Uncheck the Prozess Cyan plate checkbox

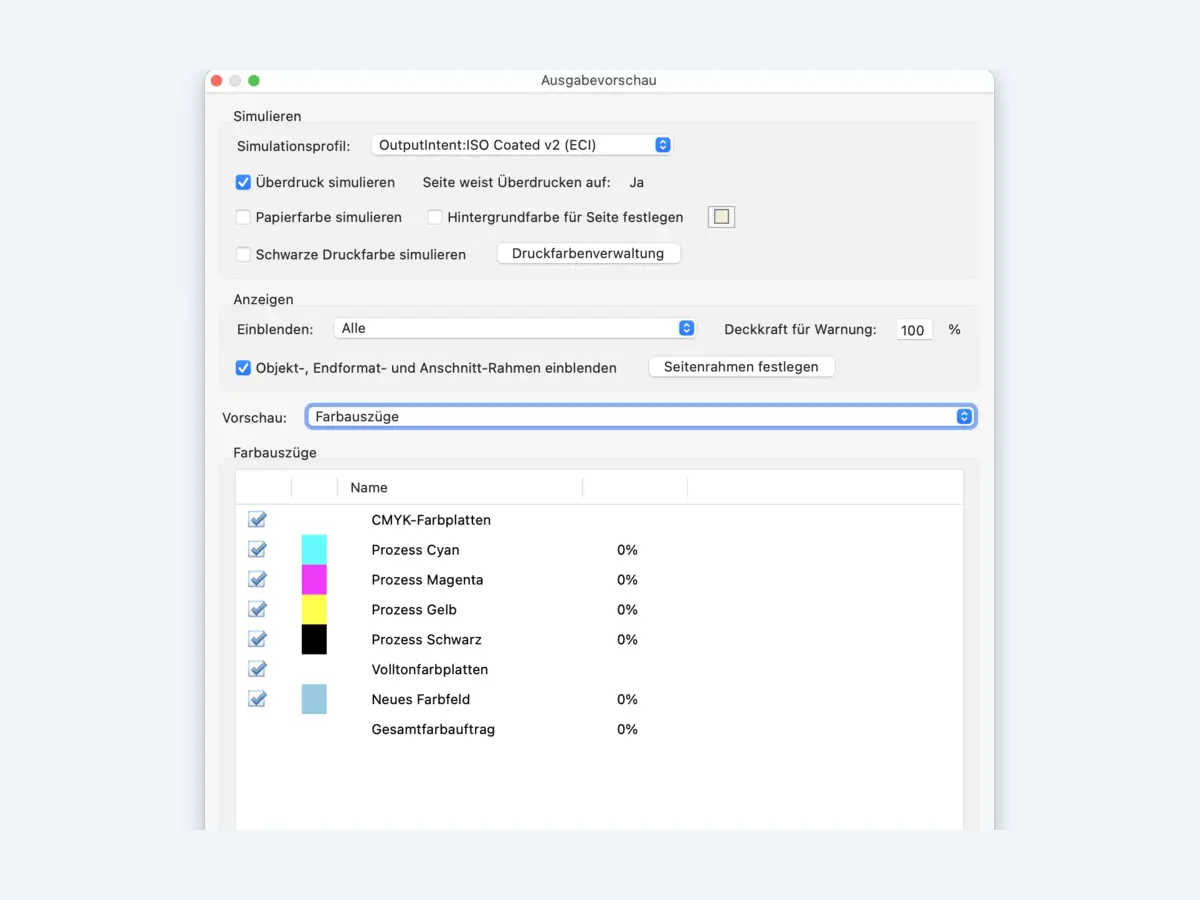coord(257,550)
